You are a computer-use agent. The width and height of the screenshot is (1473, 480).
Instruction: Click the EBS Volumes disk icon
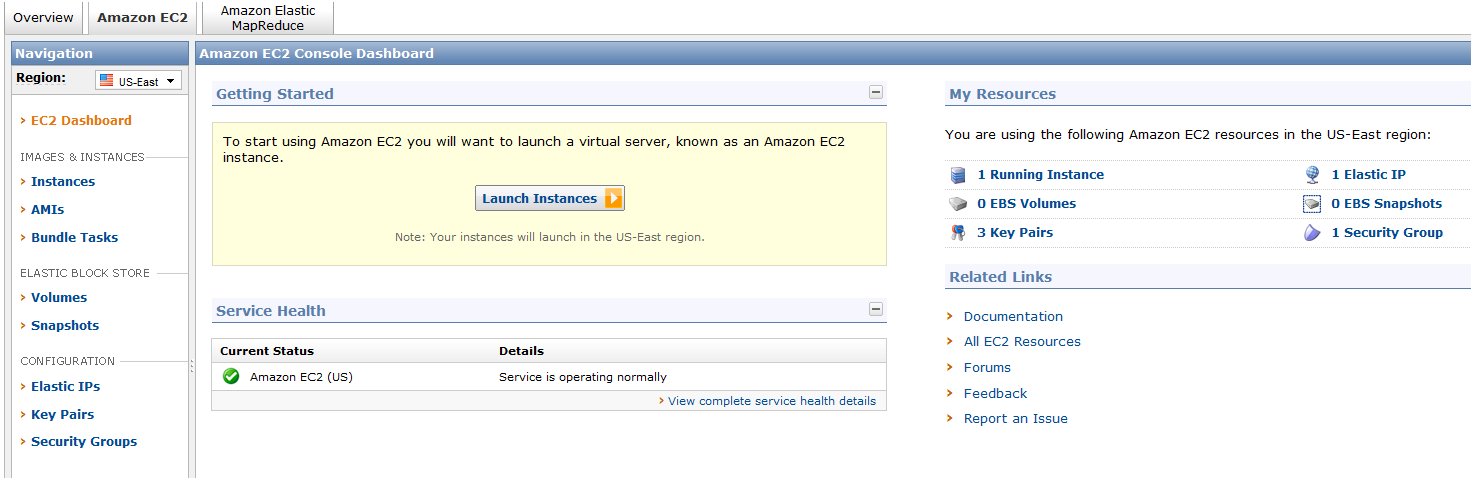[x=958, y=204]
